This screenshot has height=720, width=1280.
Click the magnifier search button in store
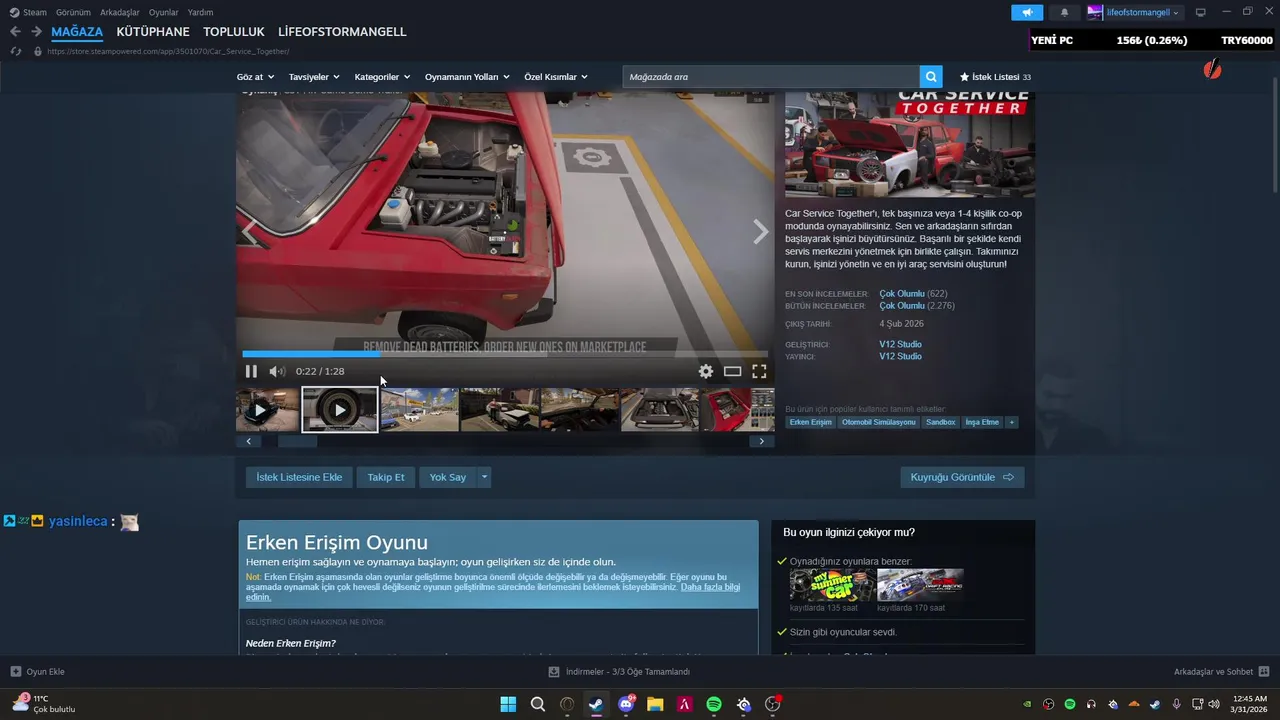931,77
